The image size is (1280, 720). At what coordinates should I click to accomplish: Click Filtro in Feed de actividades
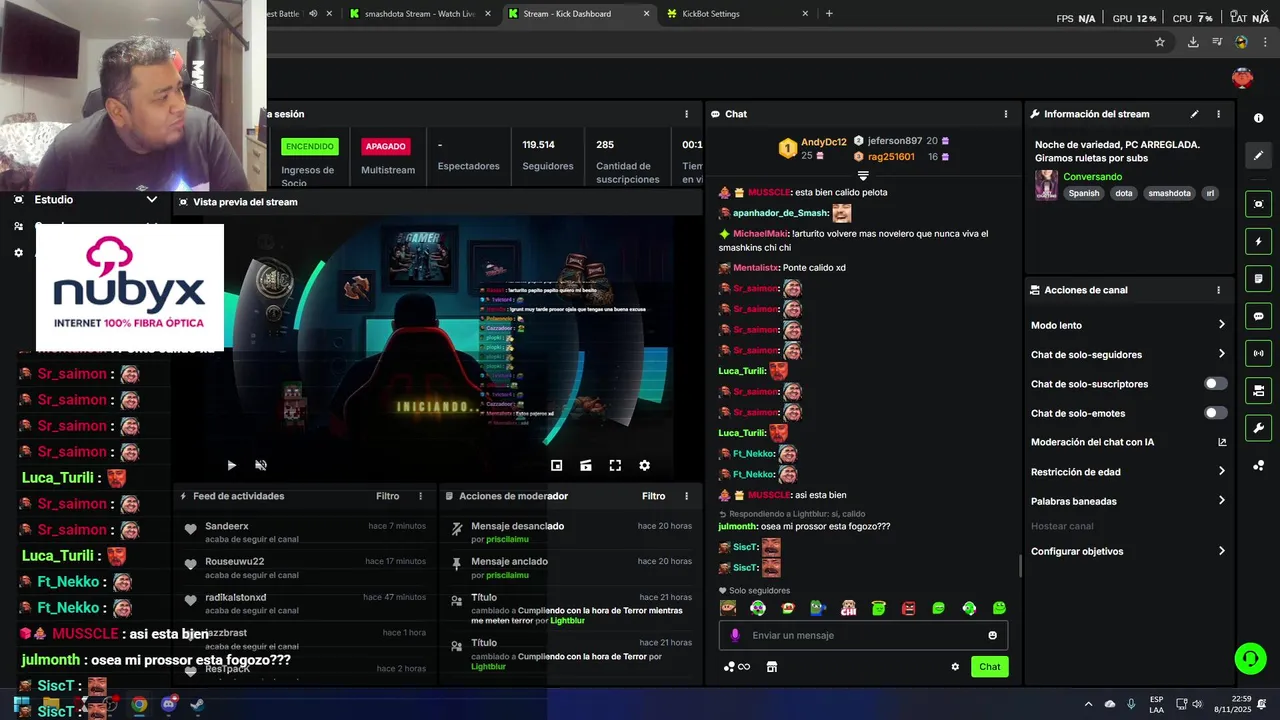pos(387,496)
